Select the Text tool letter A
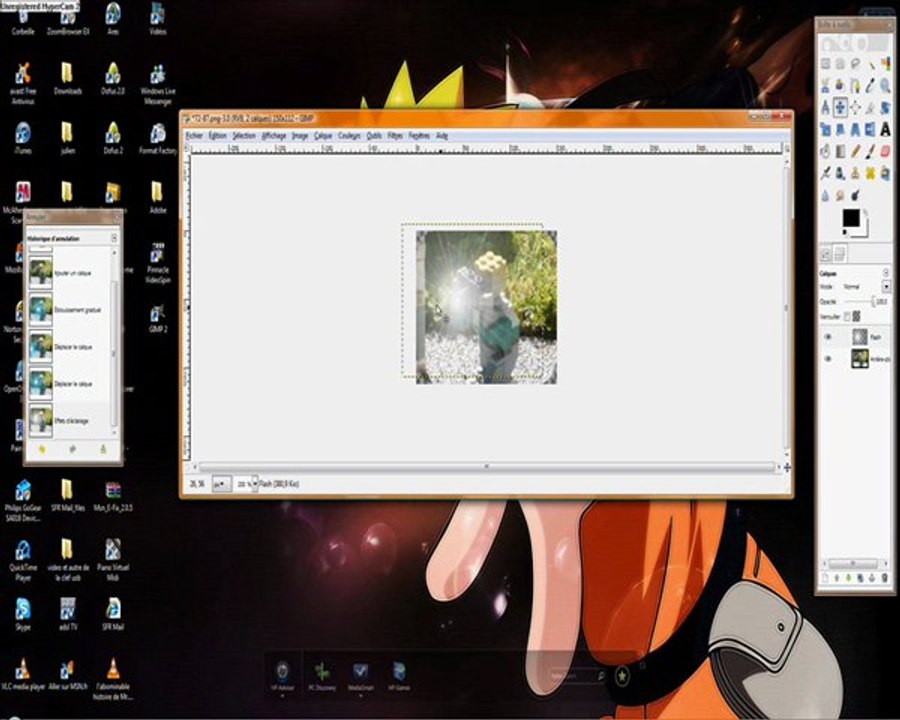Viewport: 900px width, 720px height. coord(886,129)
